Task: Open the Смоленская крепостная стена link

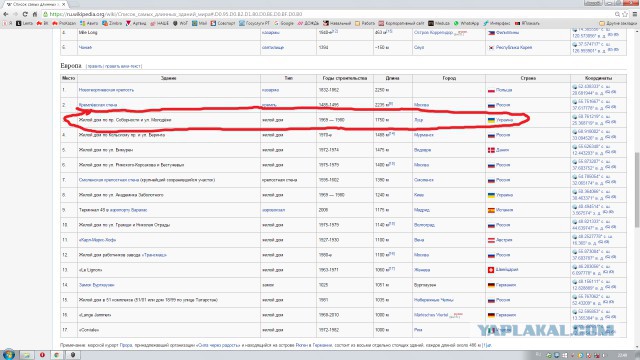Action: pyautogui.click(x=109, y=180)
